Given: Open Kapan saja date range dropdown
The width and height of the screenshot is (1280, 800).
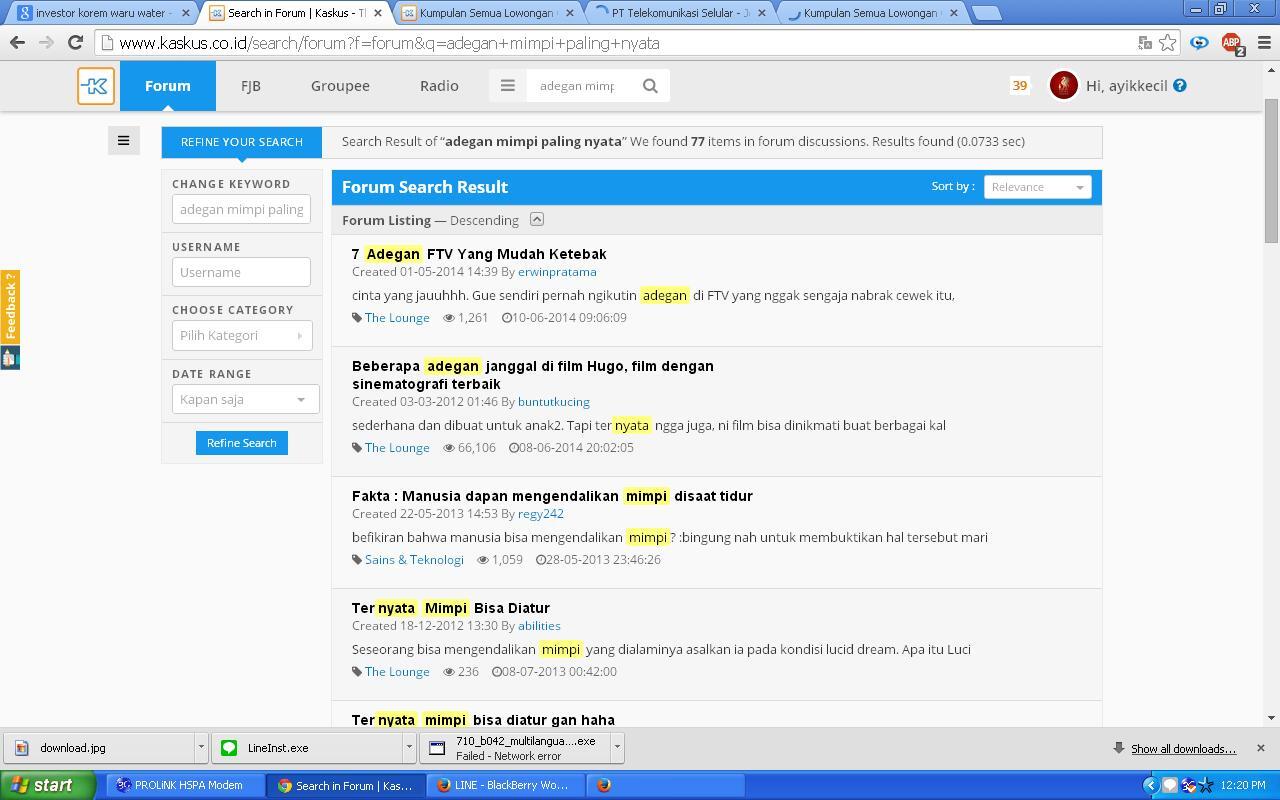Looking at the screenshot, I should tap(245, 399).
